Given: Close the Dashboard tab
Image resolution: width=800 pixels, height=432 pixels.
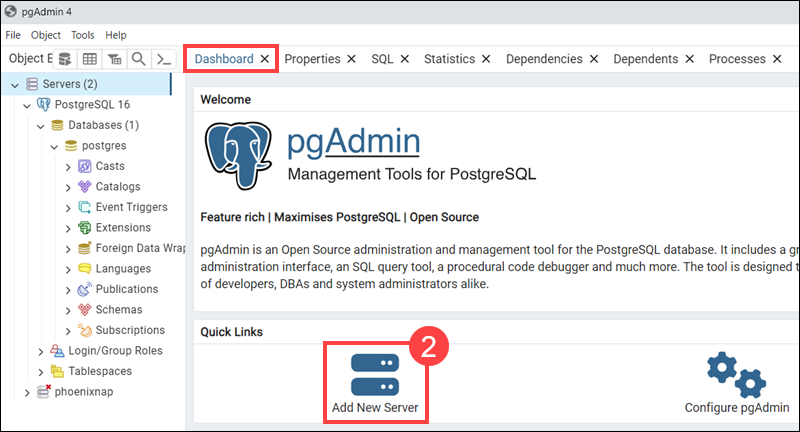Looking at the screenshot, I should [265, 59].
